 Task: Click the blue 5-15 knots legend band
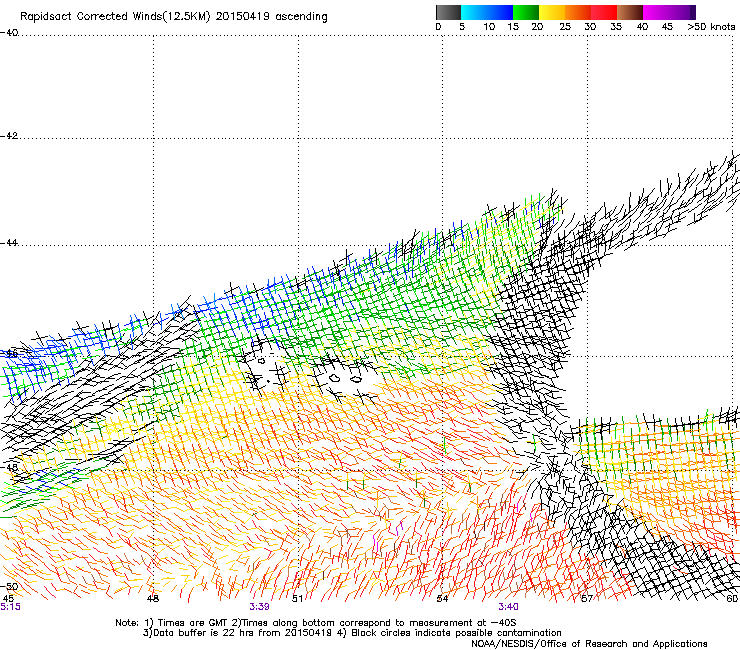[x=487, y=12]
